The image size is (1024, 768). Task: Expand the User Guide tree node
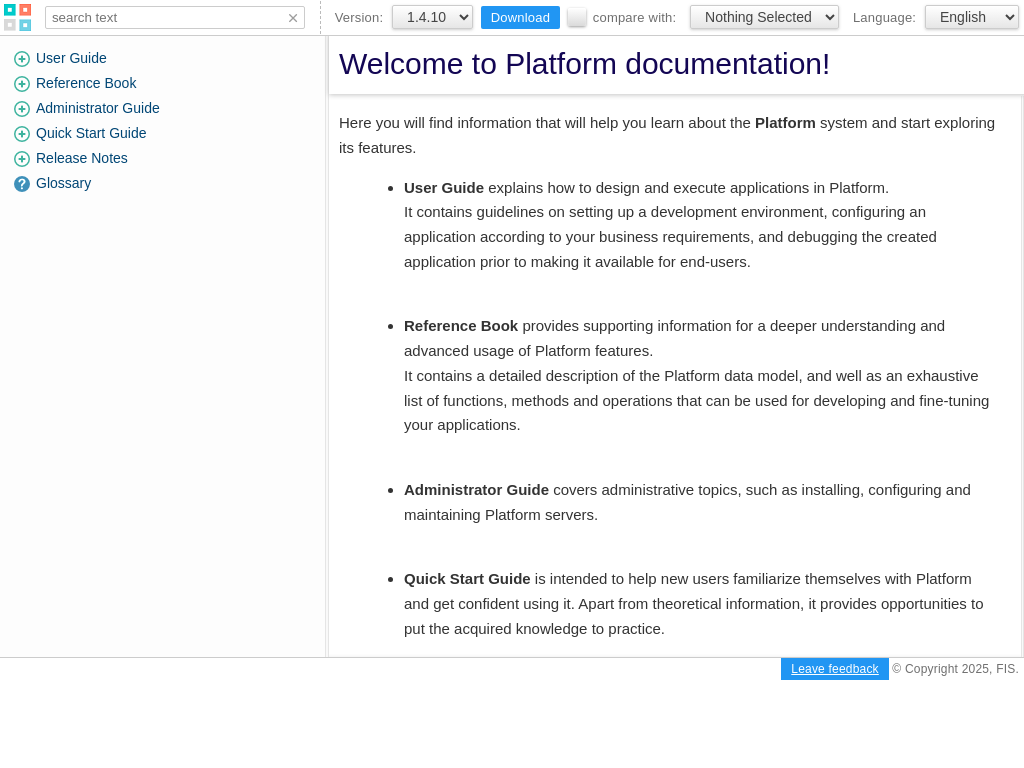[x=22, y=59]
